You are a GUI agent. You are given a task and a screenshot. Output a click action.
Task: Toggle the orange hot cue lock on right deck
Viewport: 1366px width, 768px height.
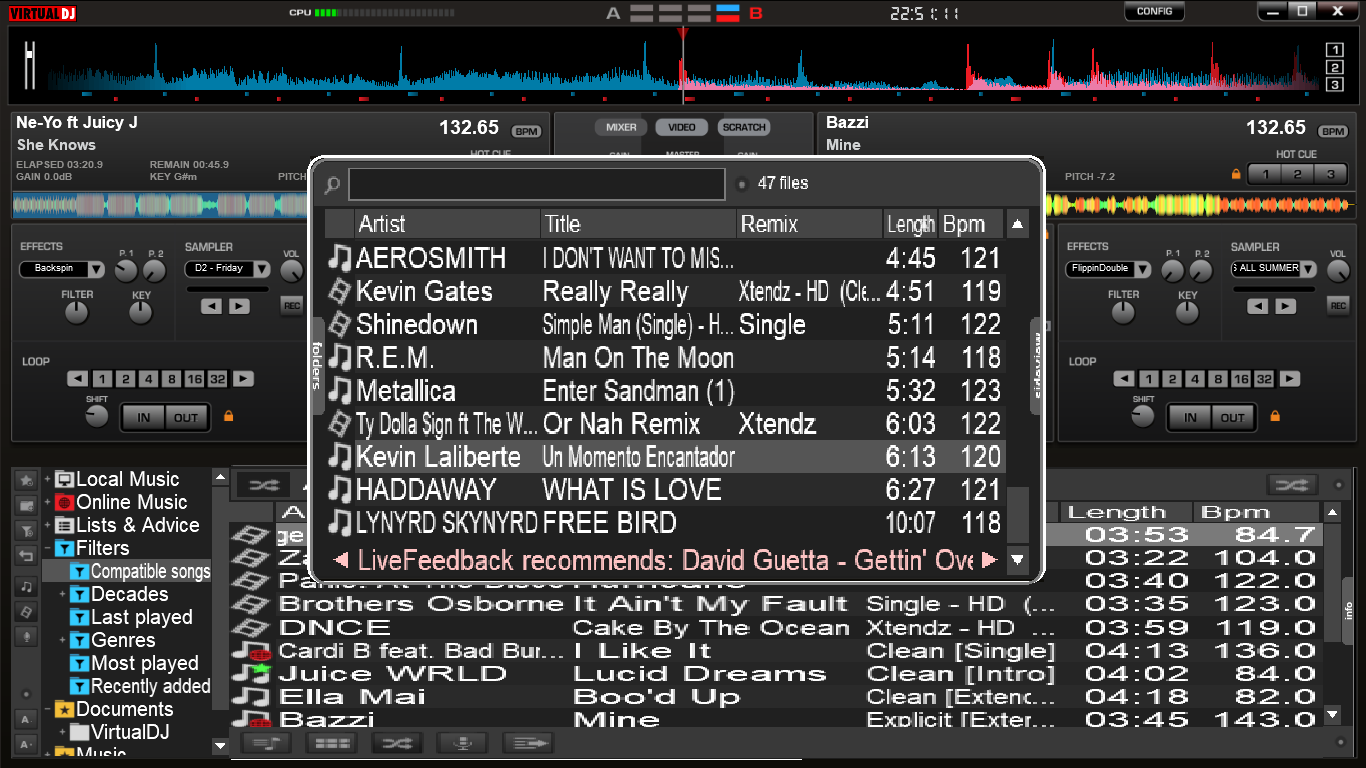[x=1236, y=174]
